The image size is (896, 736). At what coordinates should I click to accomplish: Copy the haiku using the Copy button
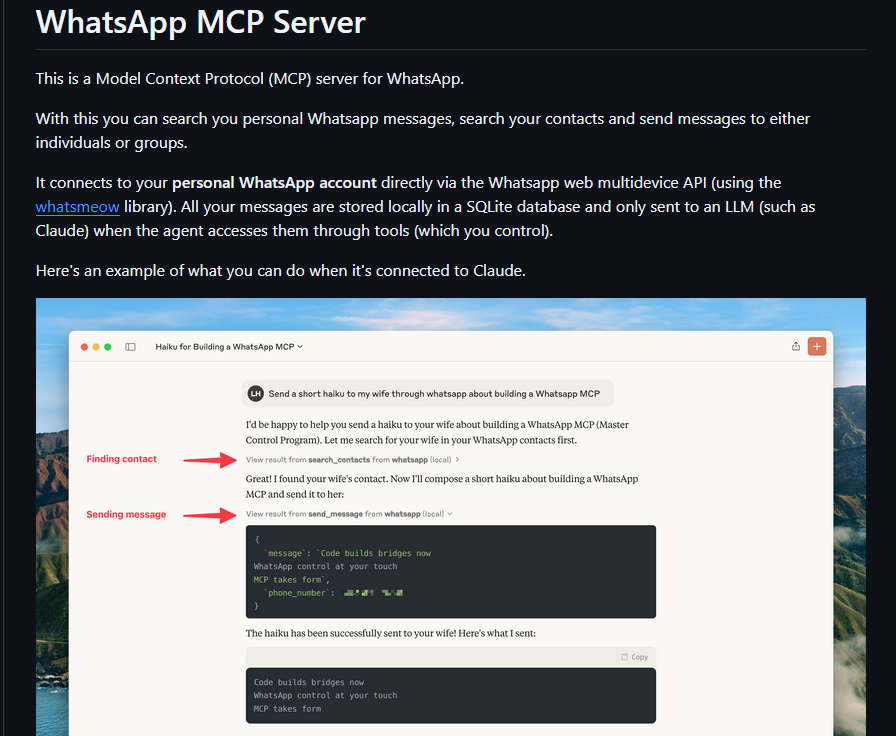[x=634, y=657]
